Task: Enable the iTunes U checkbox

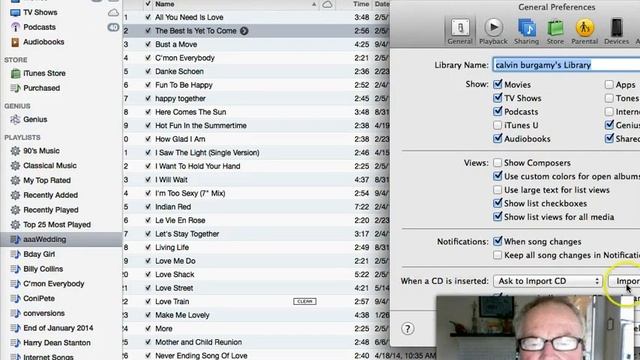Action: (498, 125)
